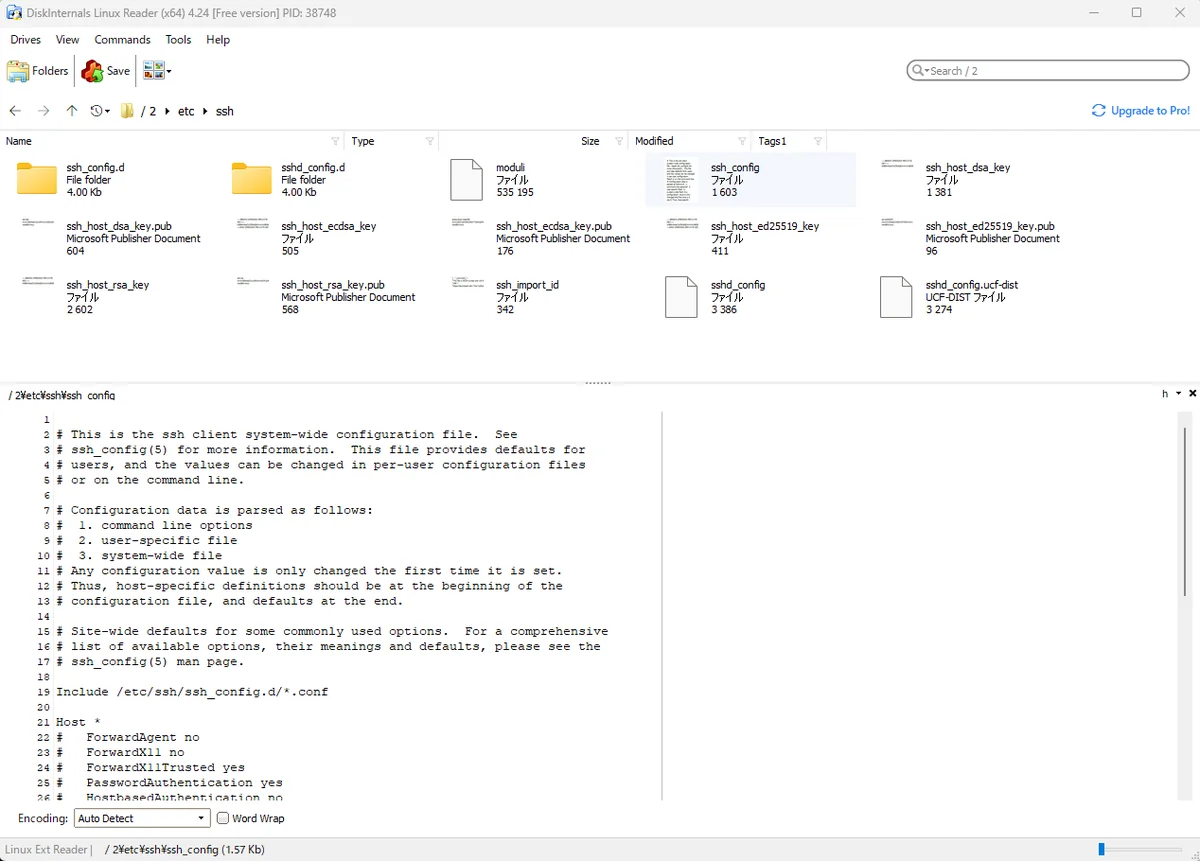Click the etc breadcrumb segment
Image resolution: width=1200 pixels, height=861 pixels.
tap(186, 111)
